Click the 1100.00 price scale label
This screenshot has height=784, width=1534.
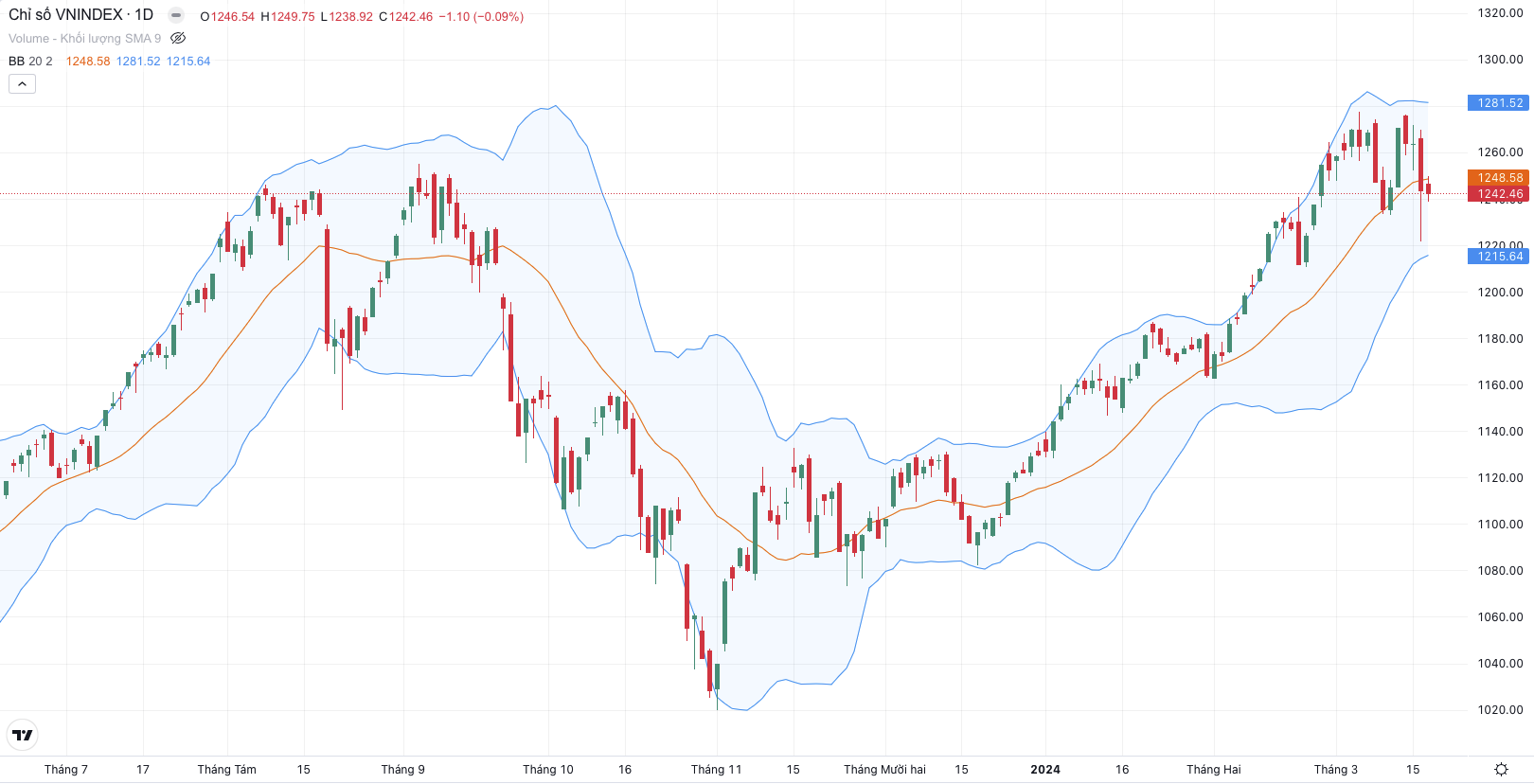(x=1500, y=525)
